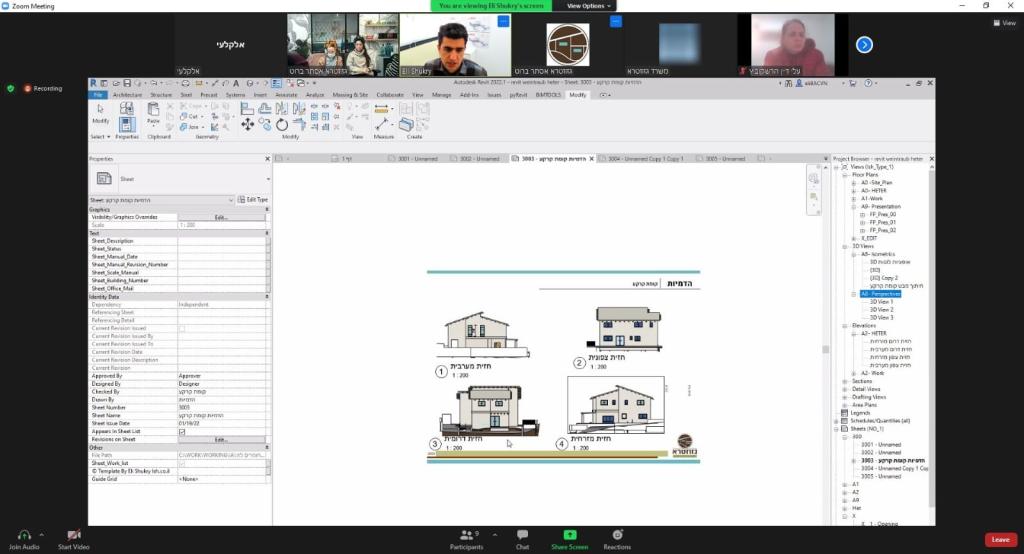
Task: Open the Zoom Chat panel
Action: point(522,539)
